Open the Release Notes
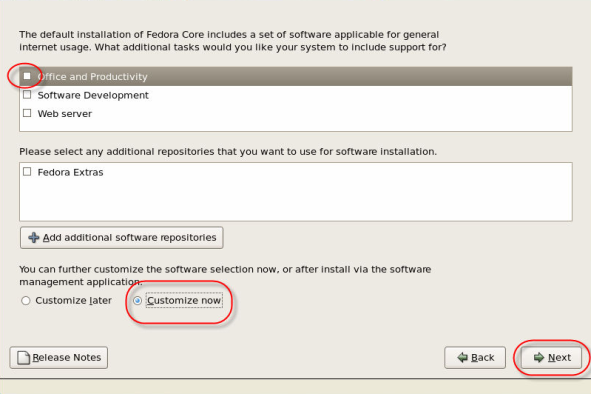The height and width of the screenshot is (394, 591). (x=59, y=357)
